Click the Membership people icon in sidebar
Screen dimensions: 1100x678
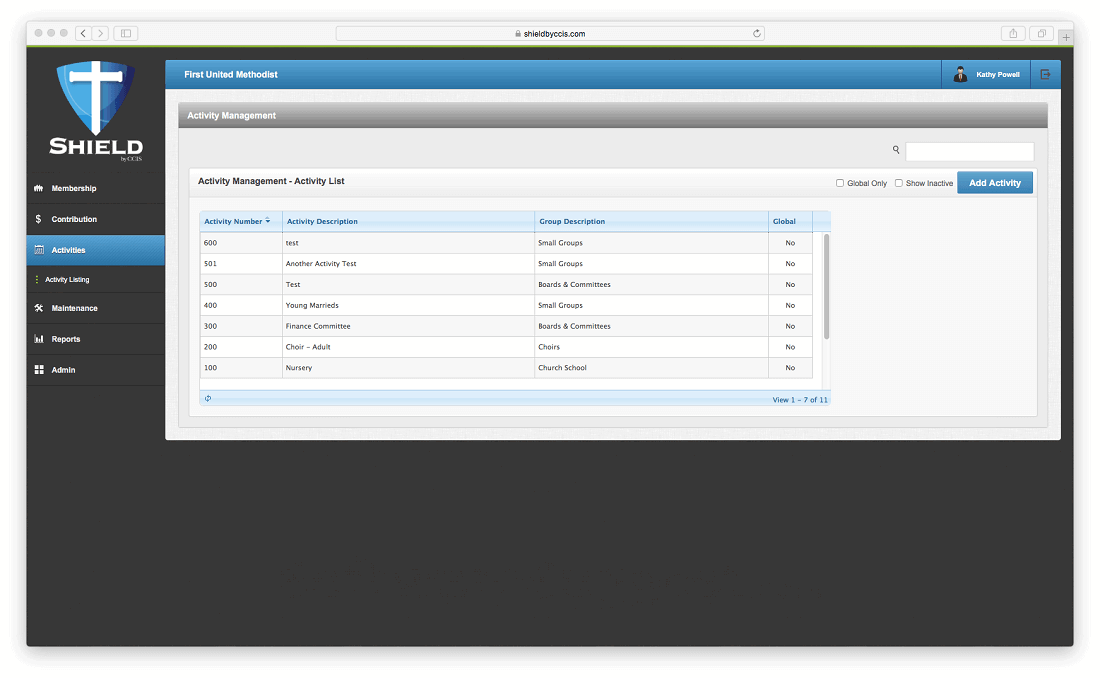[x=38, y=188]
